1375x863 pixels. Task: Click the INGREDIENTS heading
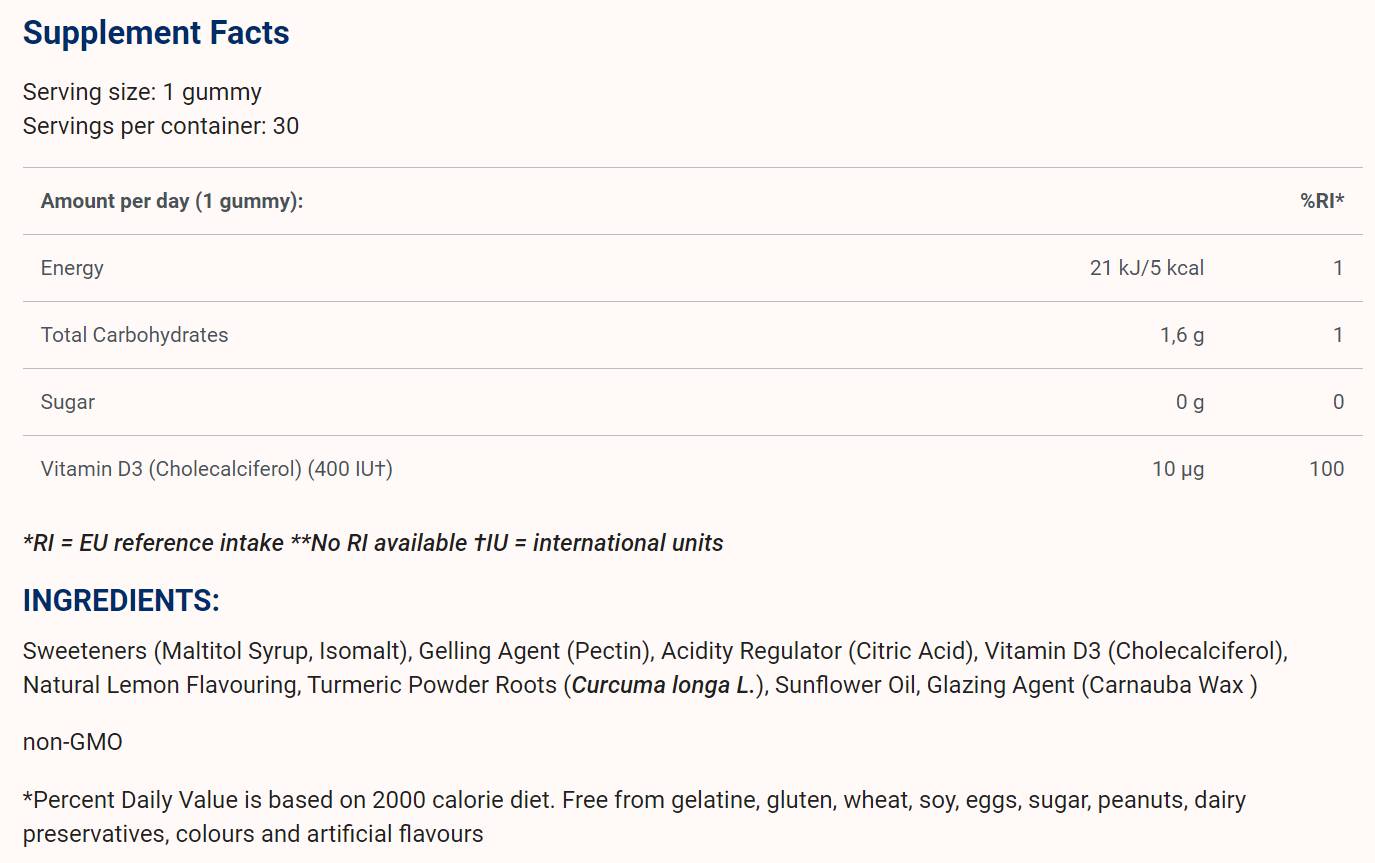click(121, 601)
